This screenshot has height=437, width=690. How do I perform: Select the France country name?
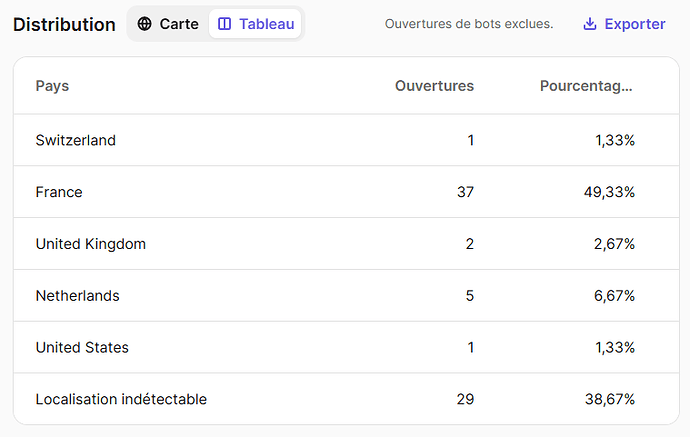coord(59,192)
